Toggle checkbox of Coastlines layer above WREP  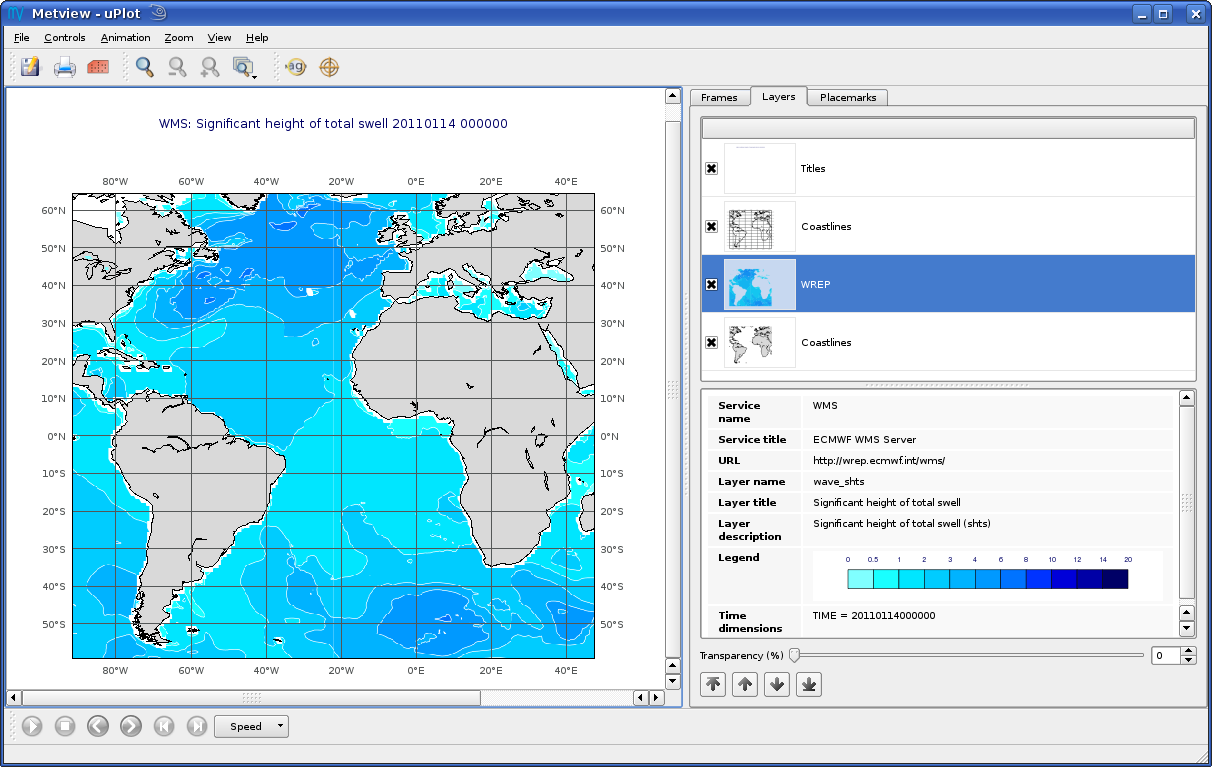click(711, 226)
